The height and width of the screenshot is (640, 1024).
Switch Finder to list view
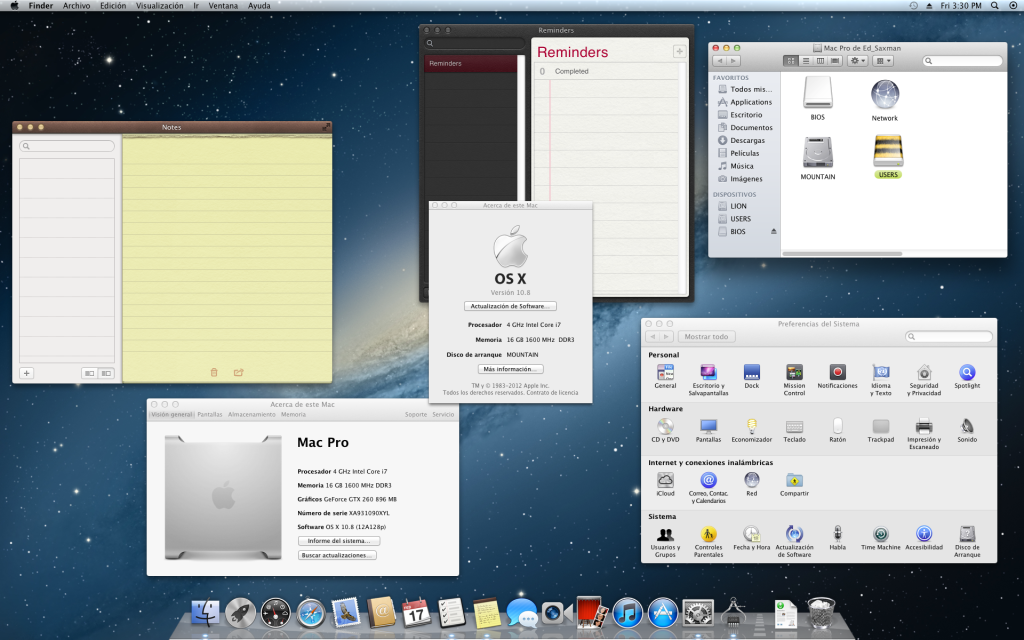(x=805, y=61)
